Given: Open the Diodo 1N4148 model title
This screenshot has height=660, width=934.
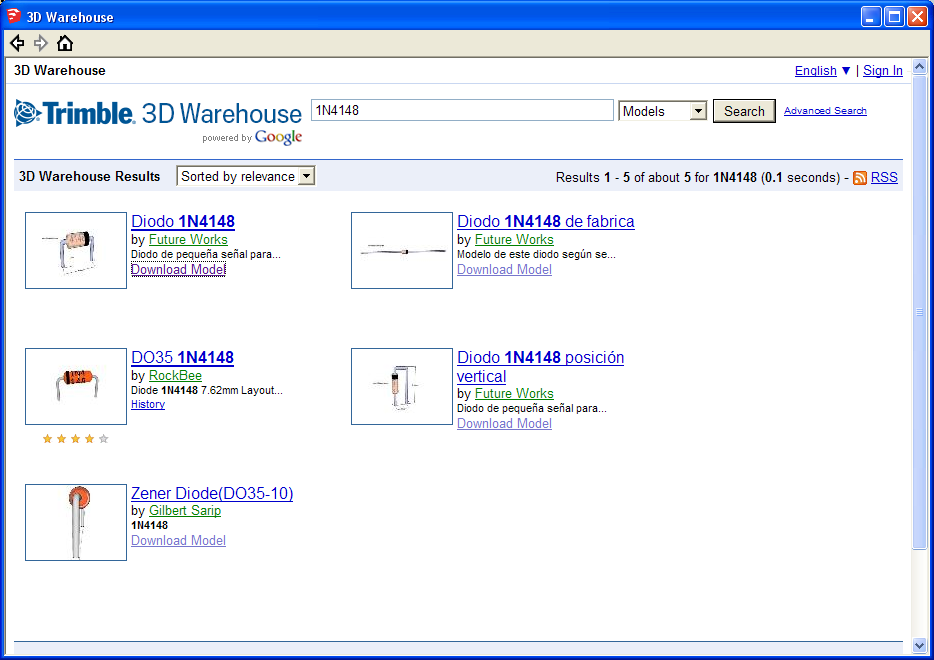Looking at the screenshot, I should point(183,222).
